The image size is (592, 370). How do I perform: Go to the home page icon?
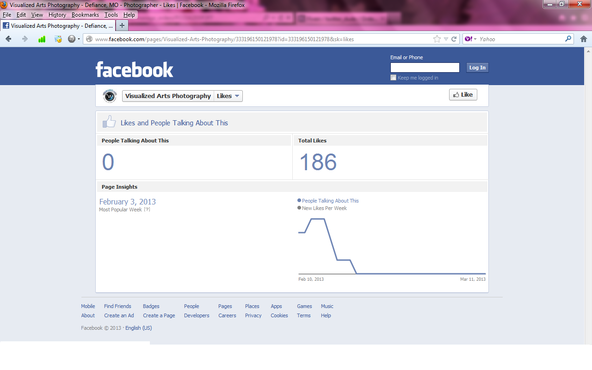pos(583,39)
